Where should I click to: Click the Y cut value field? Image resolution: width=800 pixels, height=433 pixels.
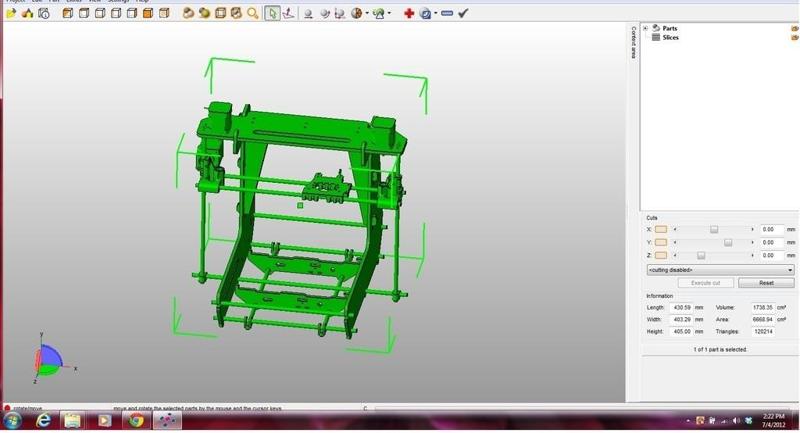tap(771, 242)
